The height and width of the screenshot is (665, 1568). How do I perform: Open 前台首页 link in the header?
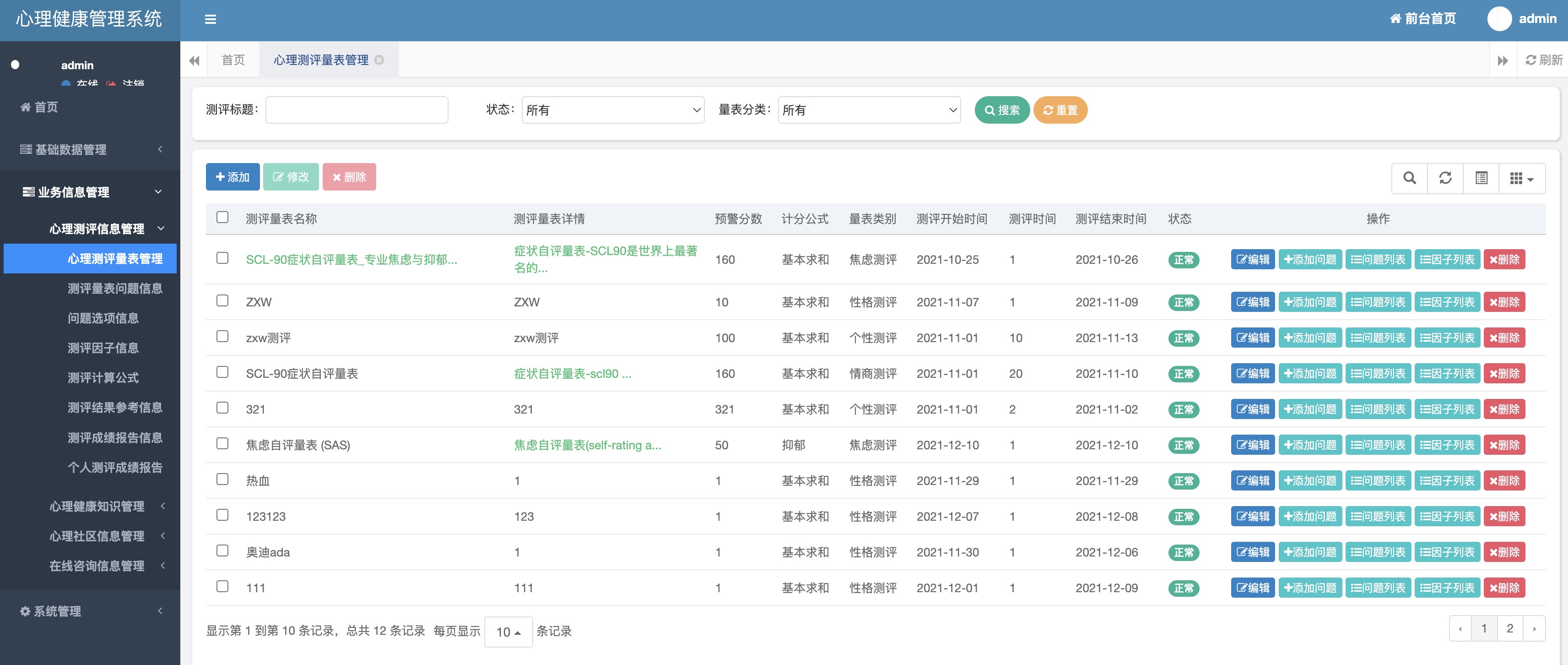click(x=1422, y=18)
